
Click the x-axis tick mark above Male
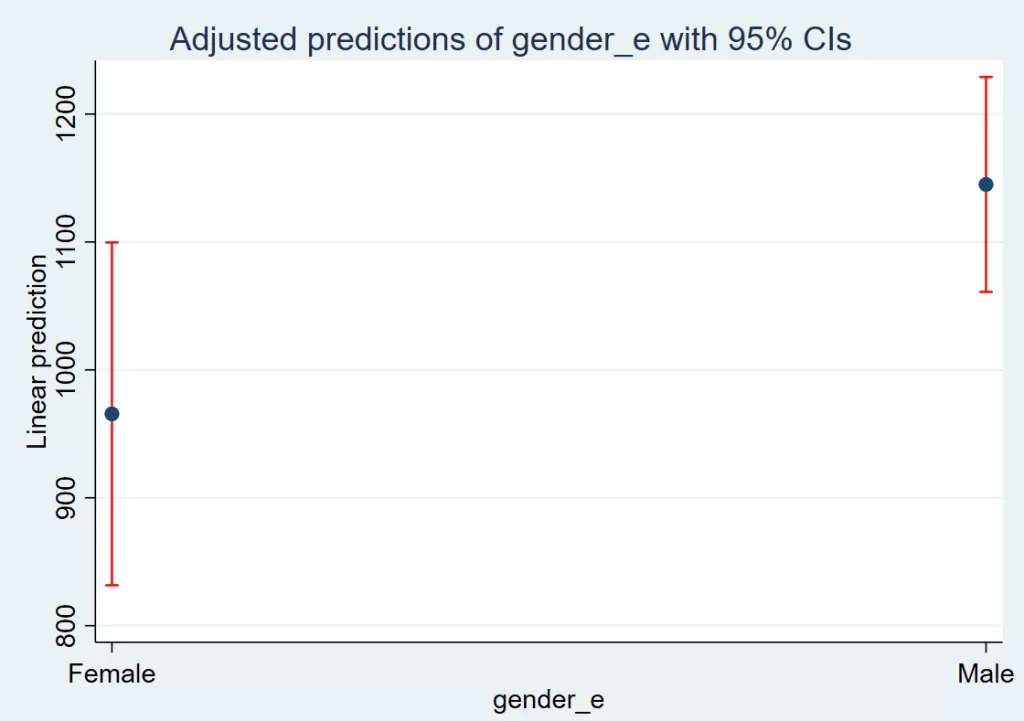[986, 647]
